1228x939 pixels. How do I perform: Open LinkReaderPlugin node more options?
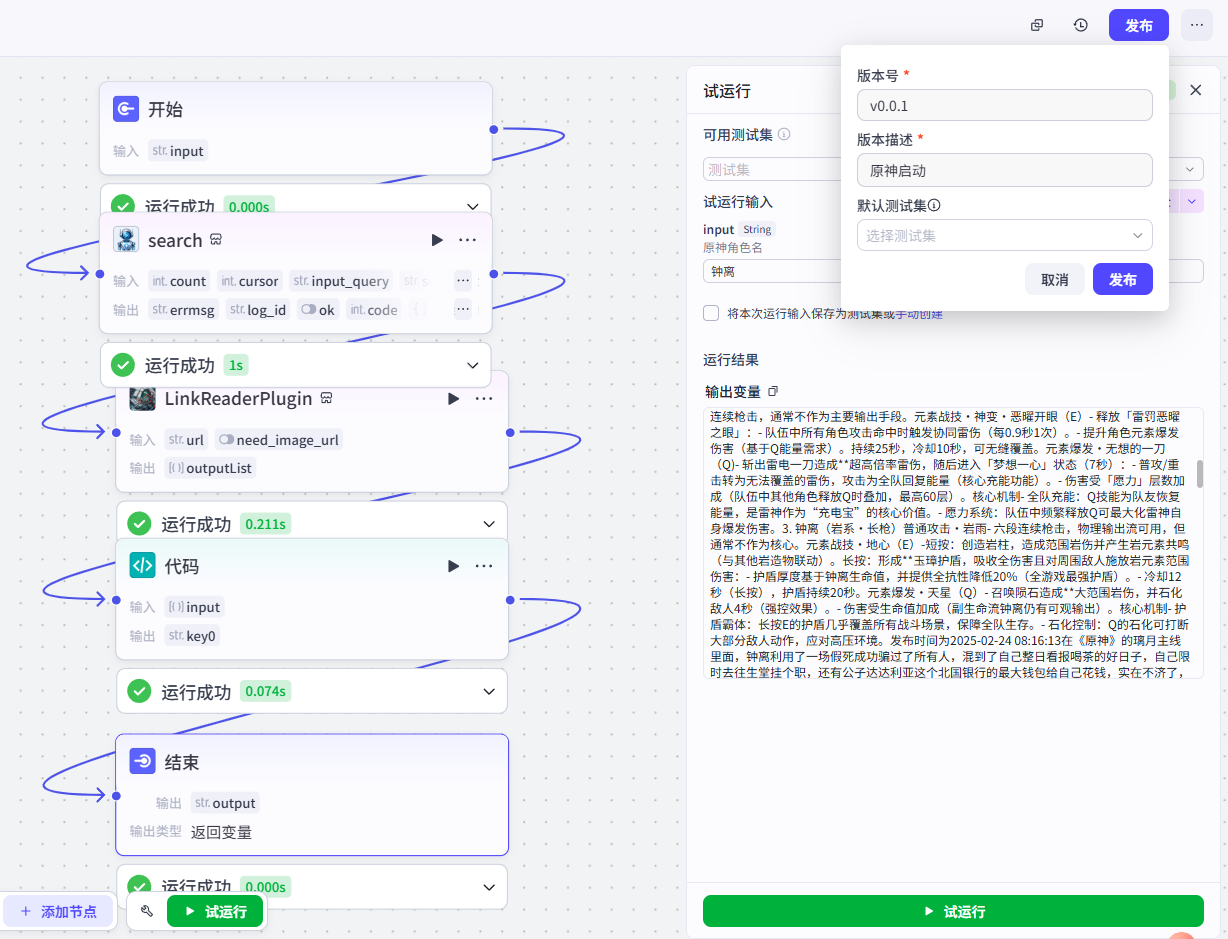(484, 398)
